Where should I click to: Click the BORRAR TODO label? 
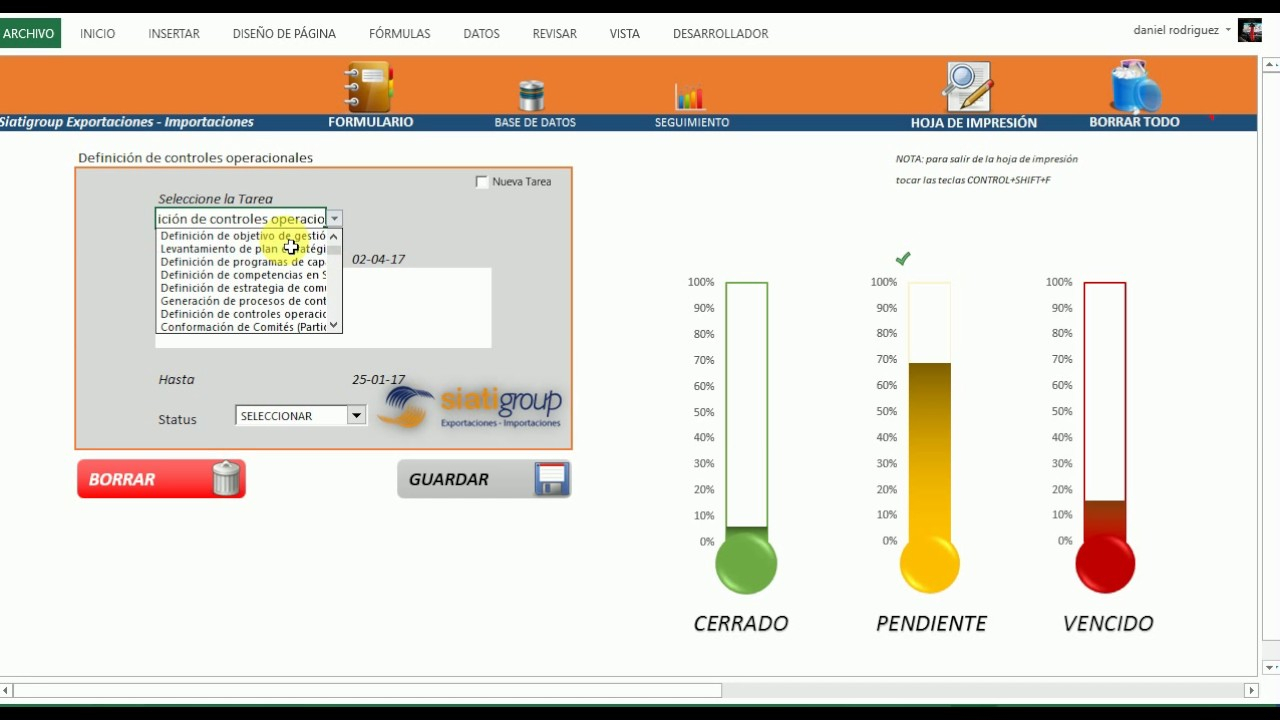1134,122
